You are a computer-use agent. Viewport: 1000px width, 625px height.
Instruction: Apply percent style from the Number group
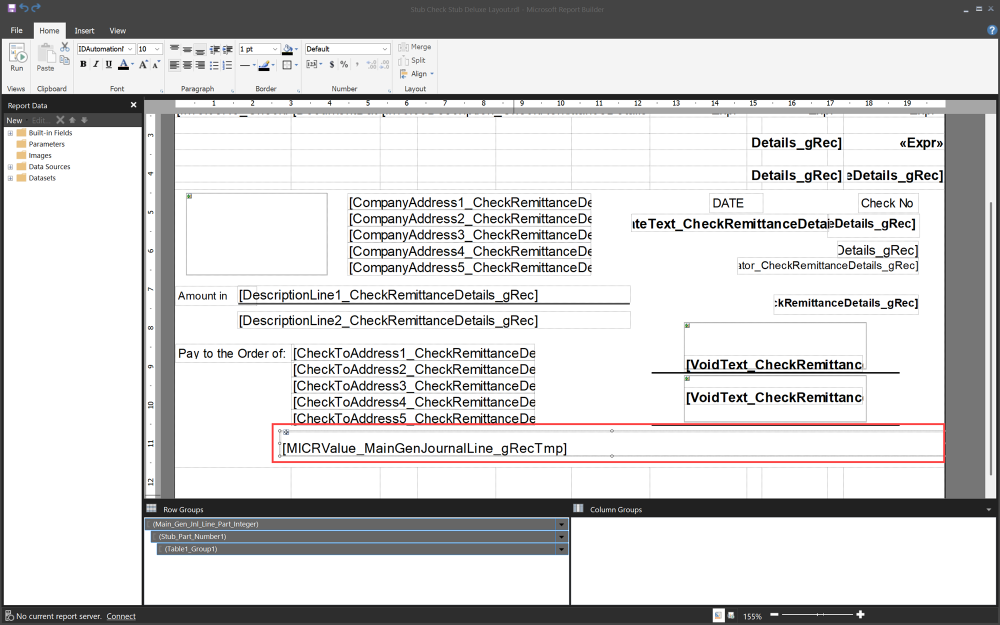[344, 64]
